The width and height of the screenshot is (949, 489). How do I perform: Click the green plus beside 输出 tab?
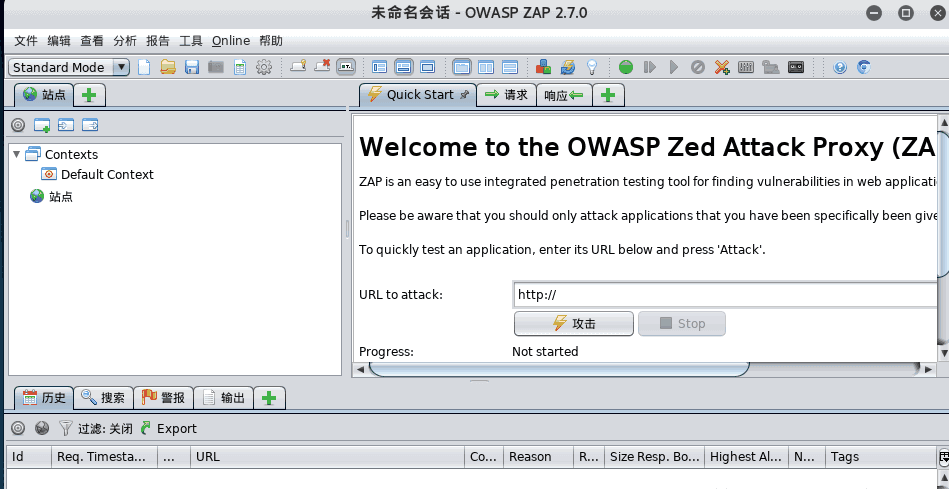click(x=269, y=398)
